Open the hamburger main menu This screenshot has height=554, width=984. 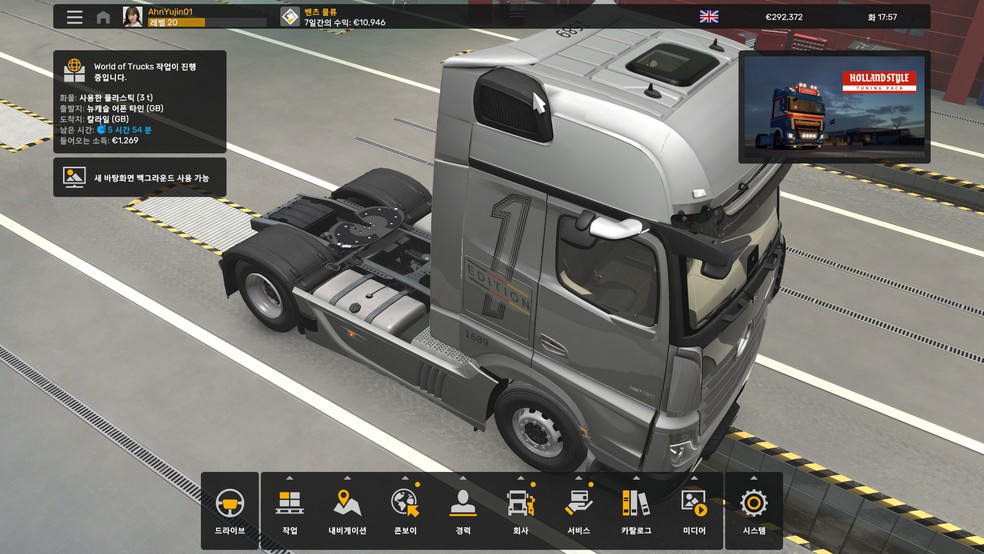[75, 17]
